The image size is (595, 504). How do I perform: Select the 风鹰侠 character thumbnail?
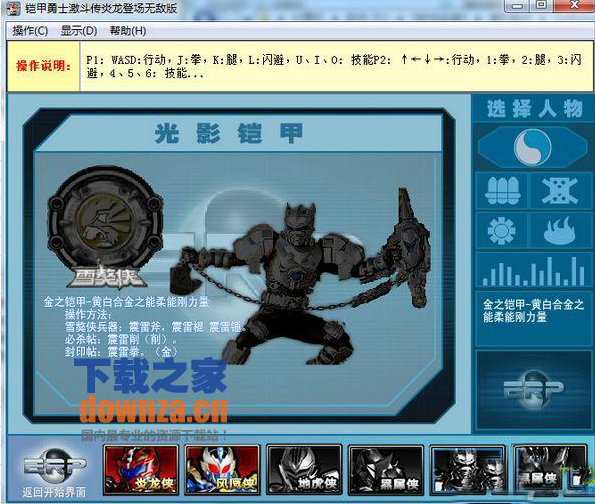click(222, 470)
